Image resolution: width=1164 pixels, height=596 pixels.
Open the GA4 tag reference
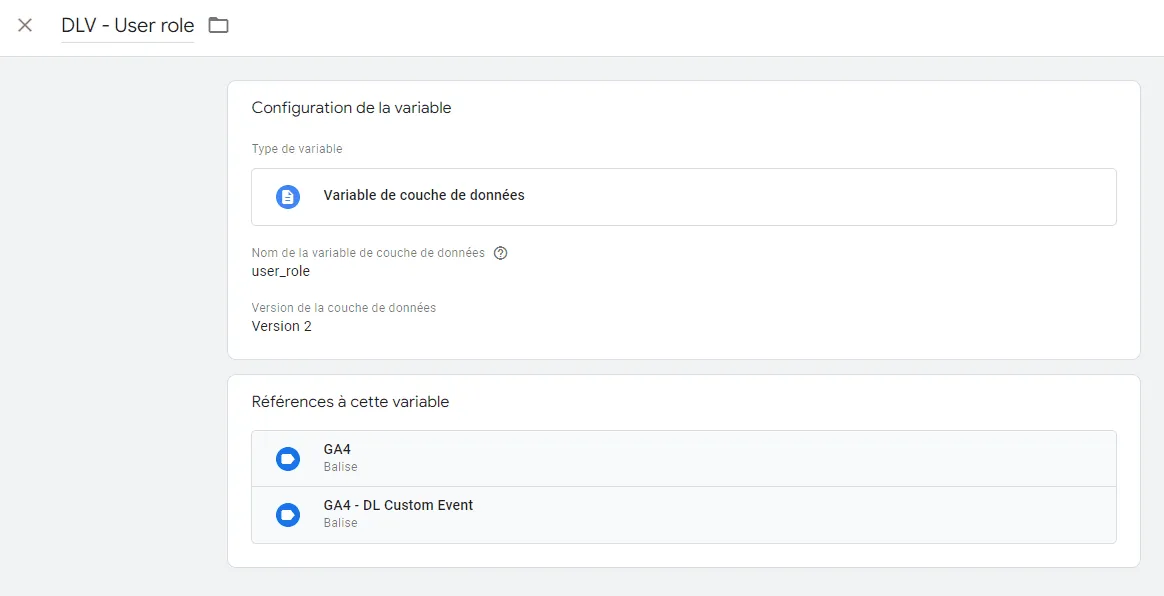(684, 459)
